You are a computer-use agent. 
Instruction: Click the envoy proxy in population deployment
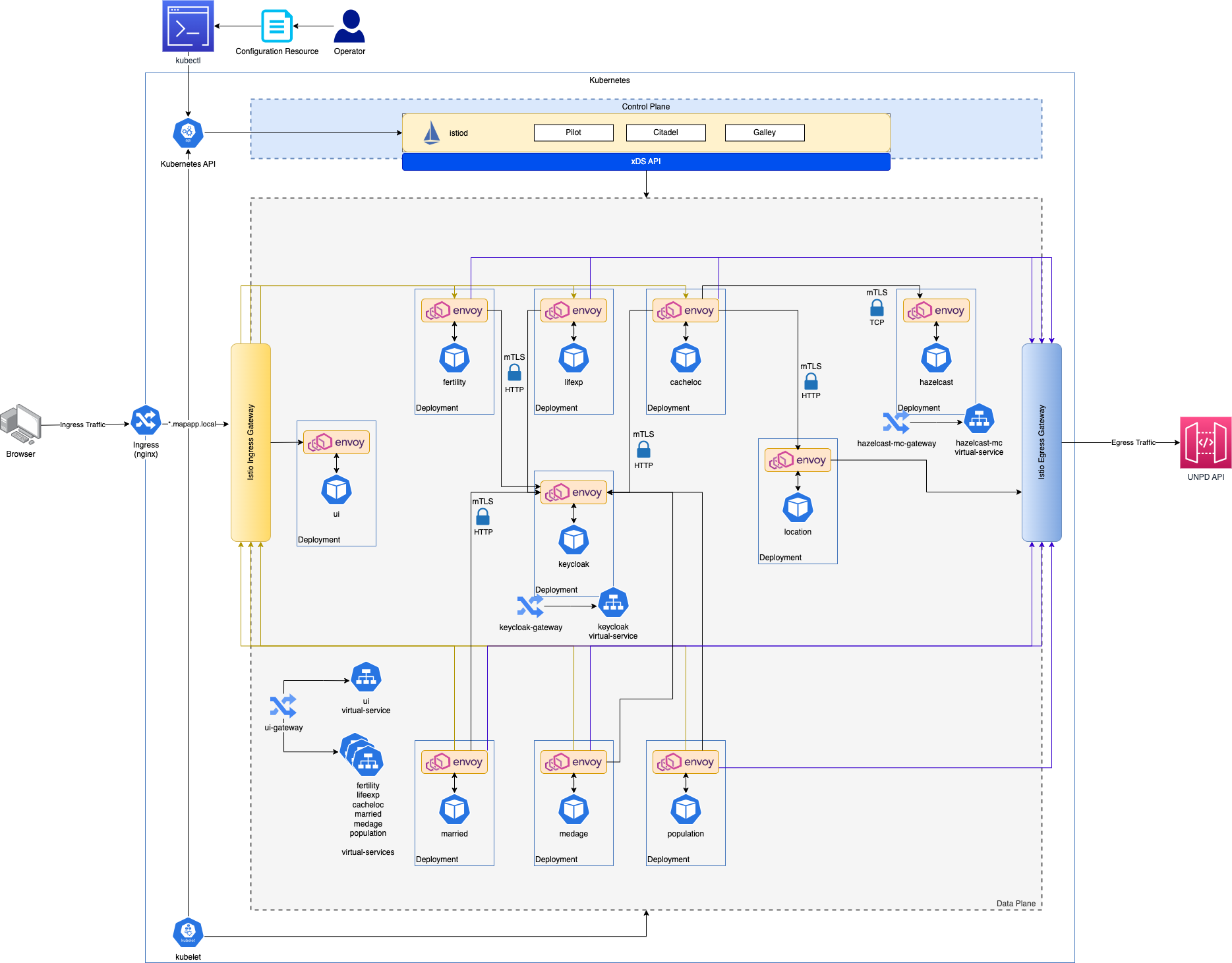(686, 762)
